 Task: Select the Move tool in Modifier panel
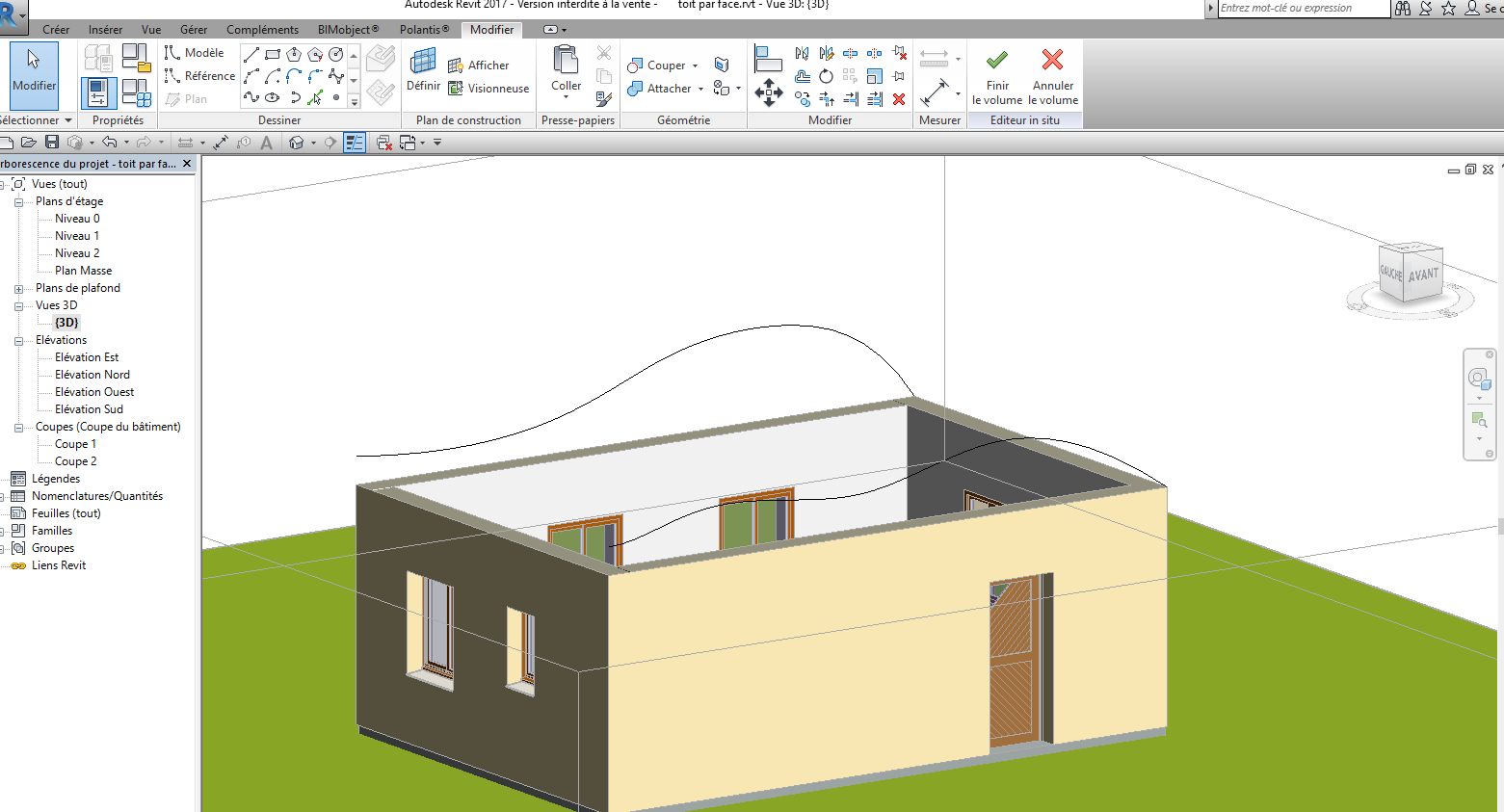click(768, 93)
